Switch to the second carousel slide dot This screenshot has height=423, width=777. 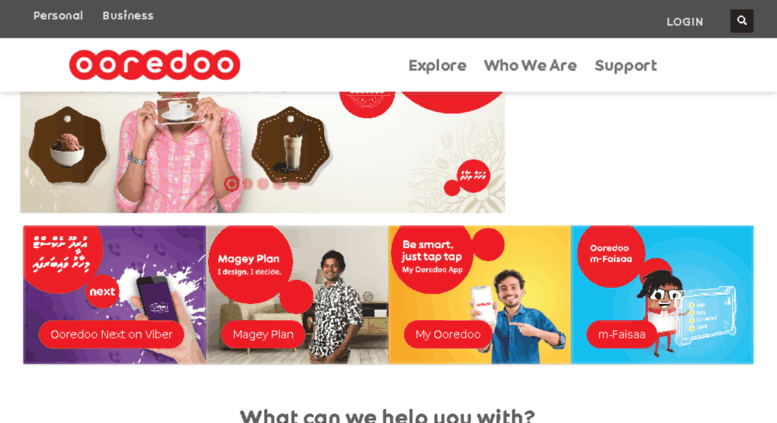click(x=248, y=184)
